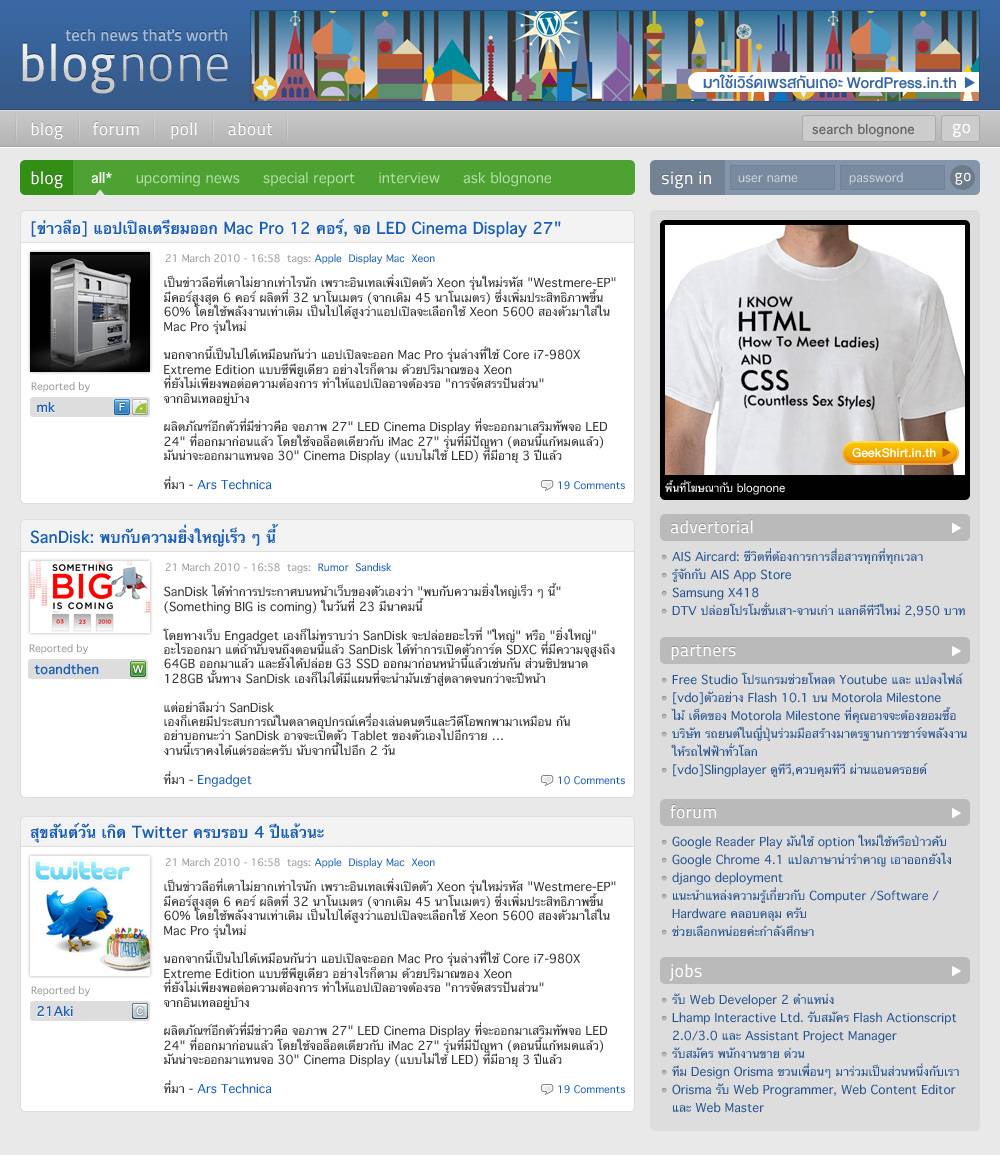The width and height of the screenshot is (1000, 1155).
Task: Open 19 Comments on the Mac Pro article
Action: coord(591,485)
